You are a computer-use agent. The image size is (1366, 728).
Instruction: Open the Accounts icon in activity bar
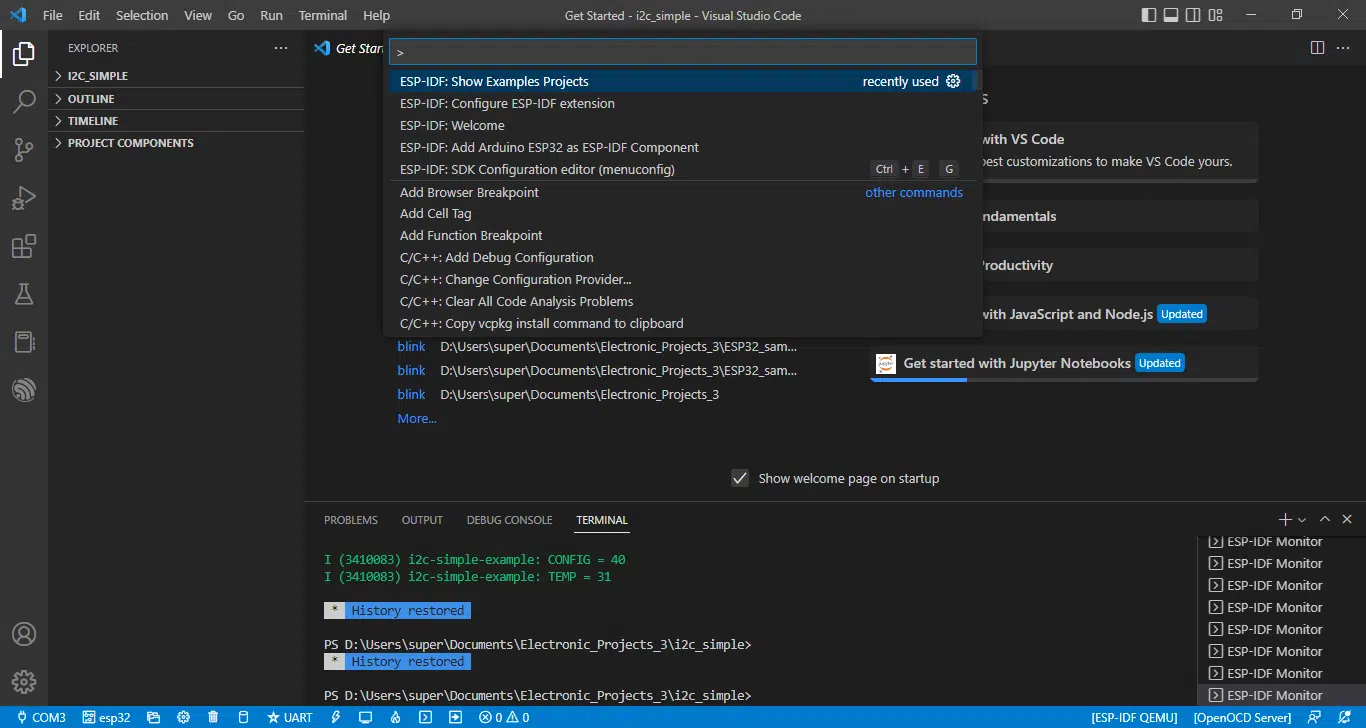click(24, 634)
